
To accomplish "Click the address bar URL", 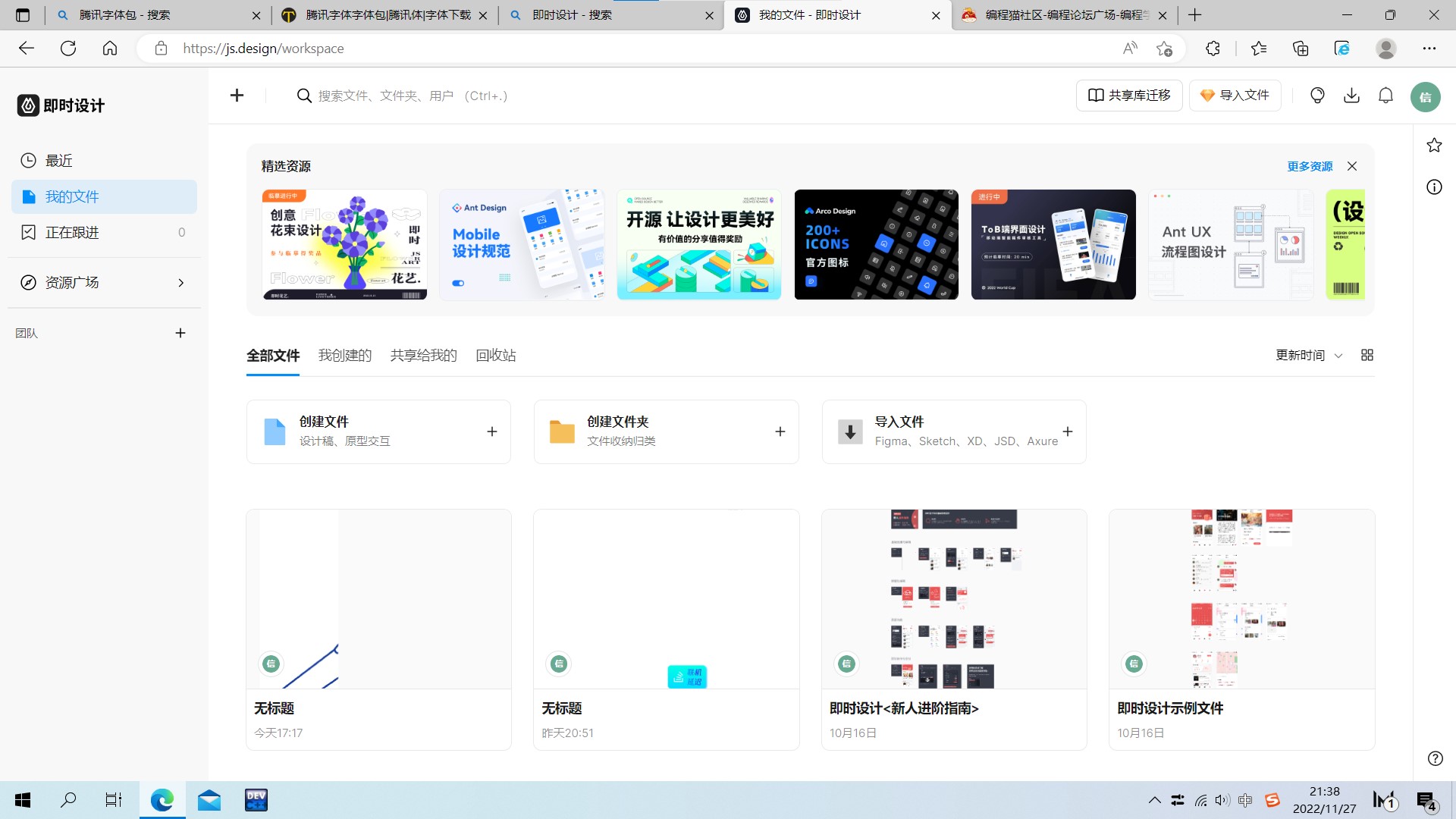I will pyautogui.click(x=263, y=49).
